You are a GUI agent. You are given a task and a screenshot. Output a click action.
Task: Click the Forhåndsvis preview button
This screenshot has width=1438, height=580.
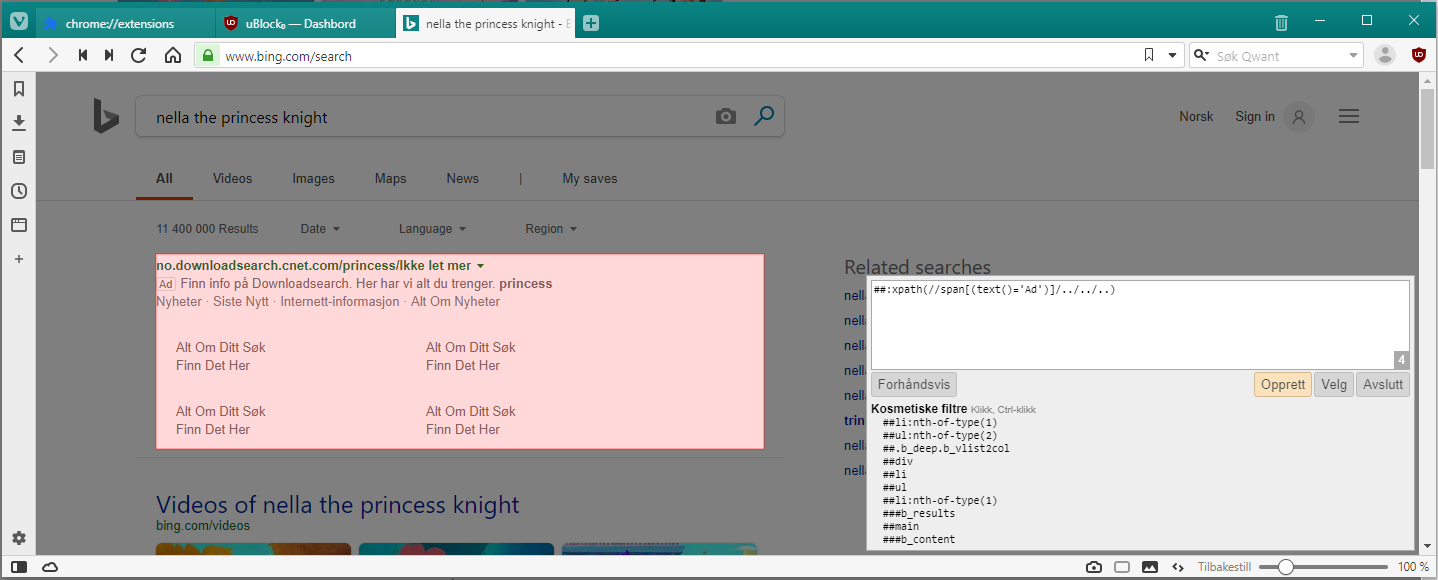(914, 385)
